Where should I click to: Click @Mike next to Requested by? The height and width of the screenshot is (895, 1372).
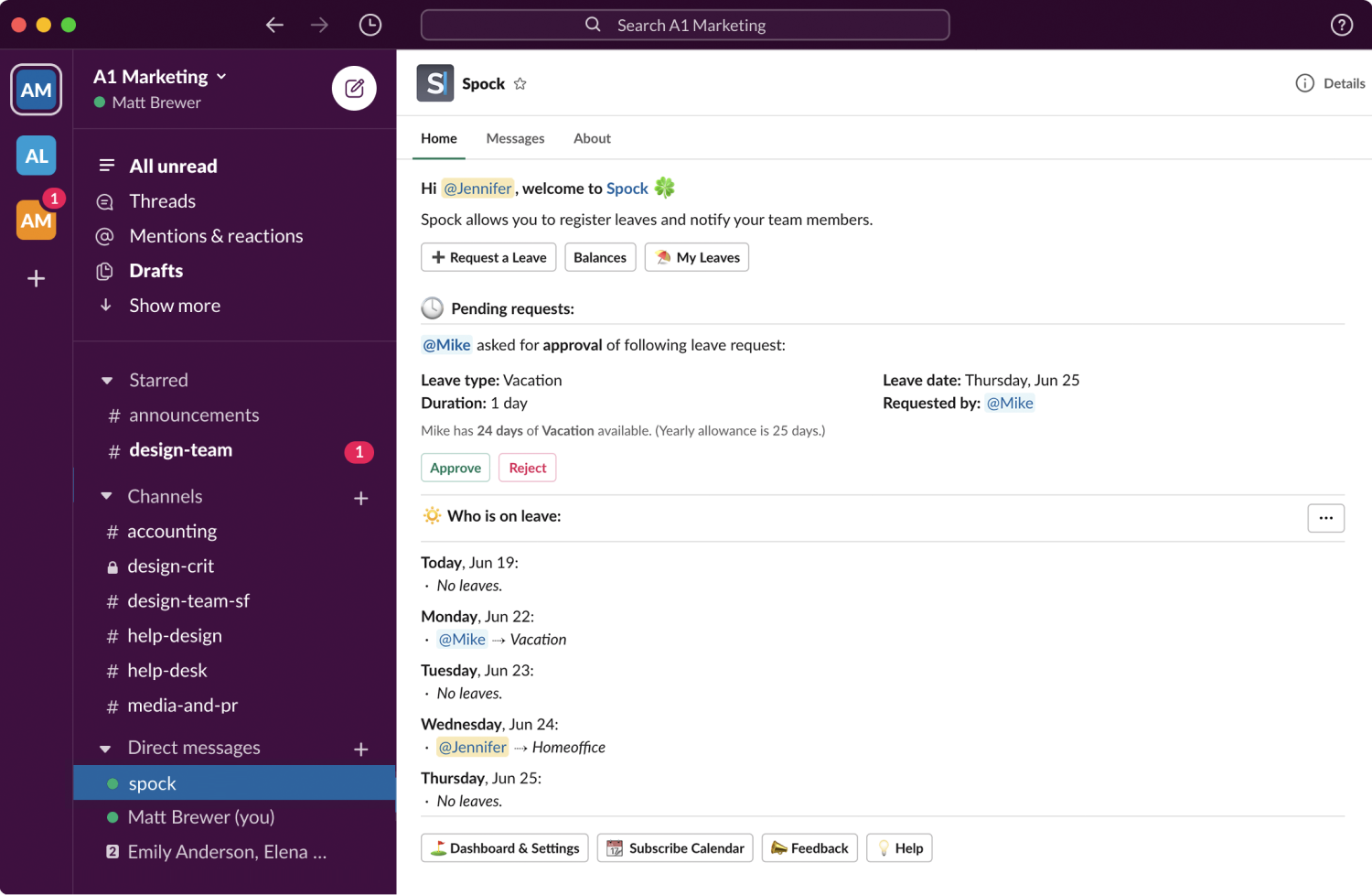coord(1010,403)
